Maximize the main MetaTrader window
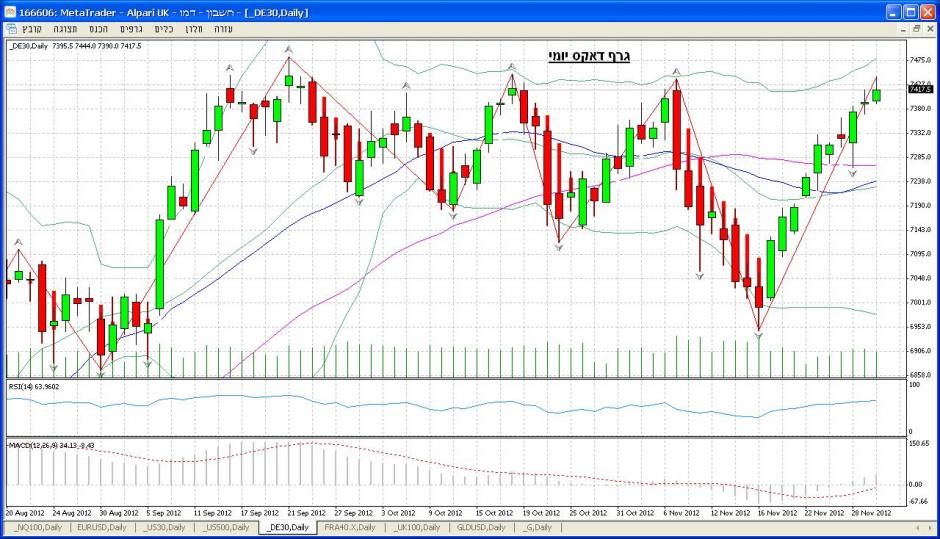 pyautogui.click(x=910, y=12)
